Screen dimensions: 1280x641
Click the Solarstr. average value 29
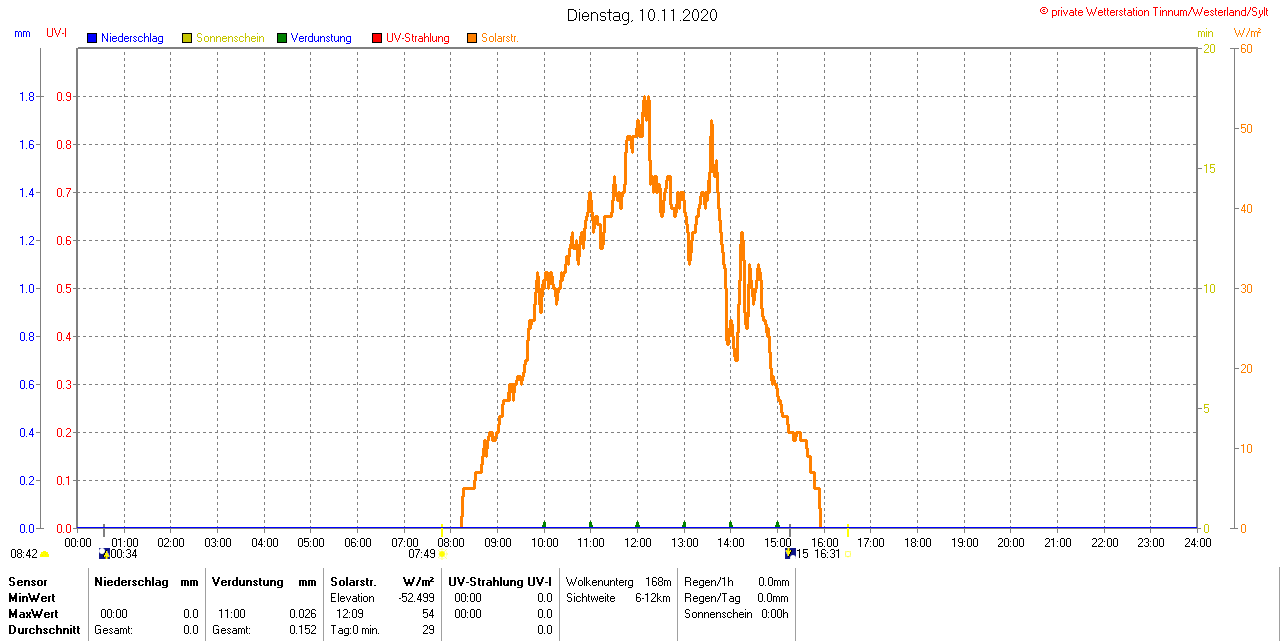[x=428, y=630]
